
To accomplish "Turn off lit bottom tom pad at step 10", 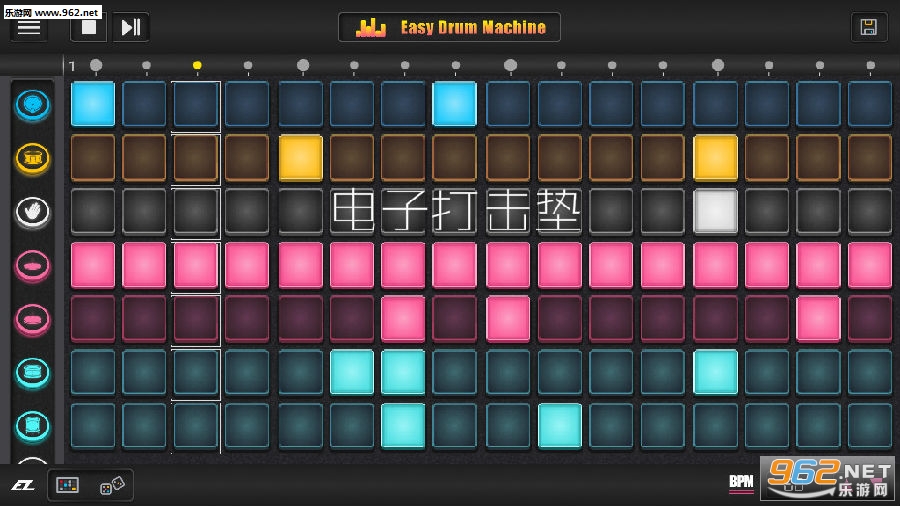I will coord(560,426).
